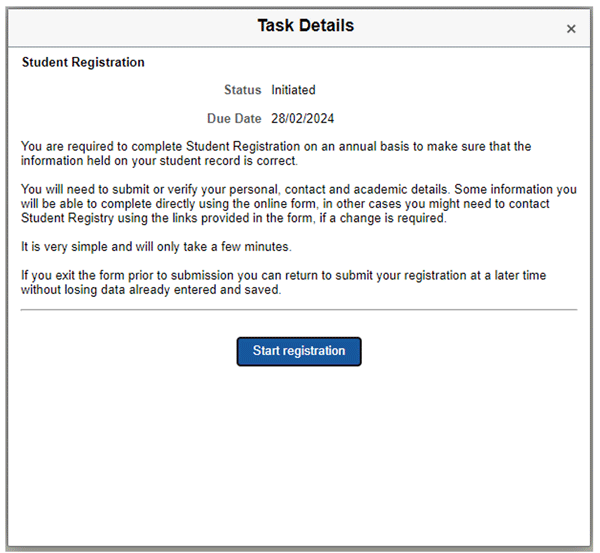Screen dimensions: 600x553
Task: Click the Student Registration heading
Action: point(83,62)
